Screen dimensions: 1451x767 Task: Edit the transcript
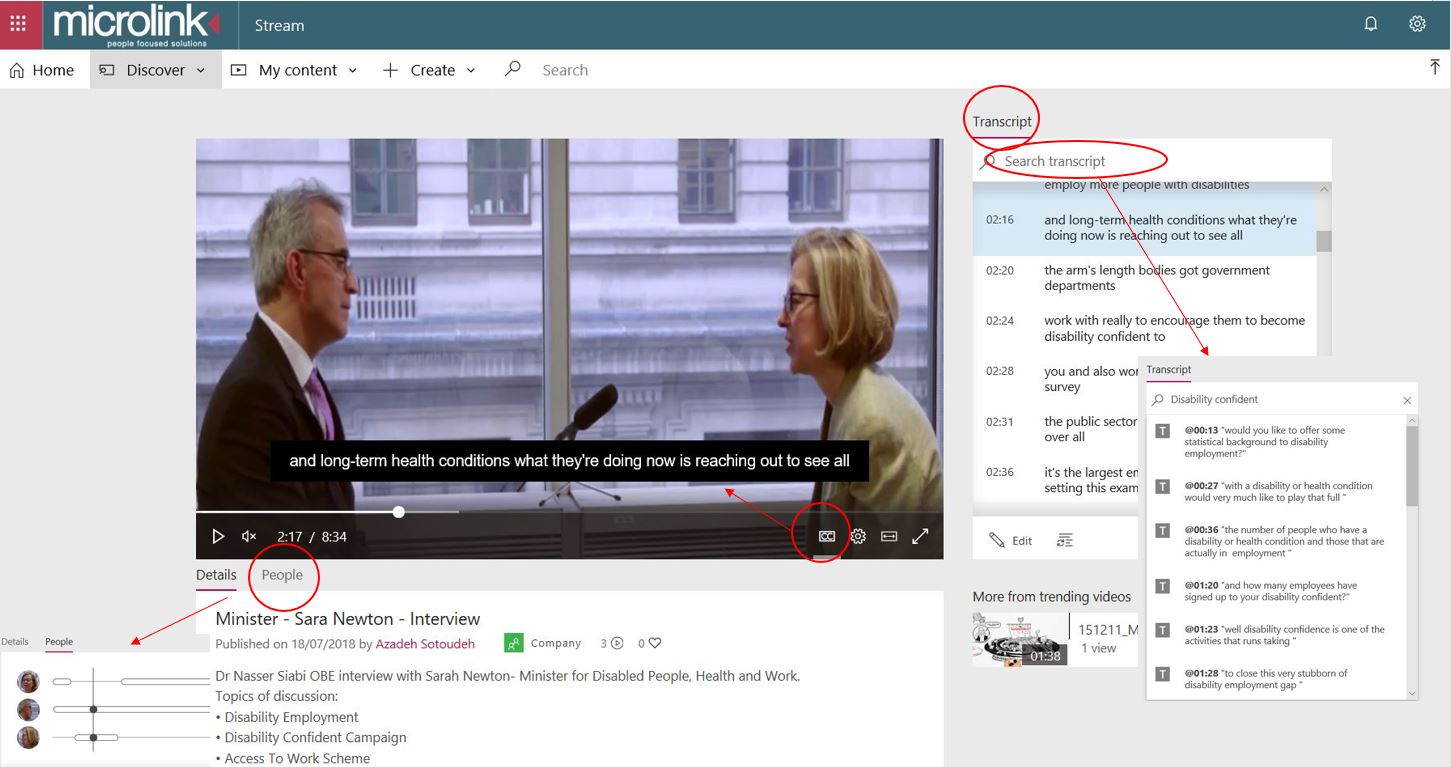(x=1010, y=541)
